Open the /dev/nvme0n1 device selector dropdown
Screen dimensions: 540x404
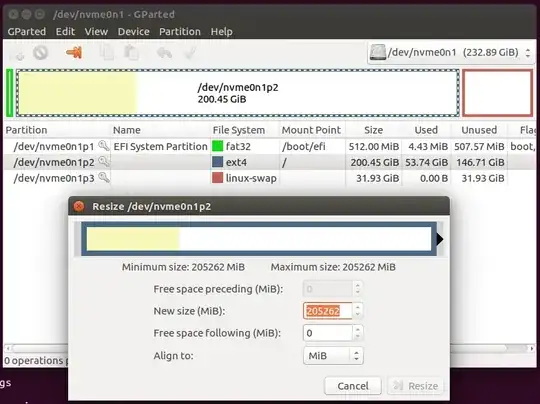coord(451,53)
